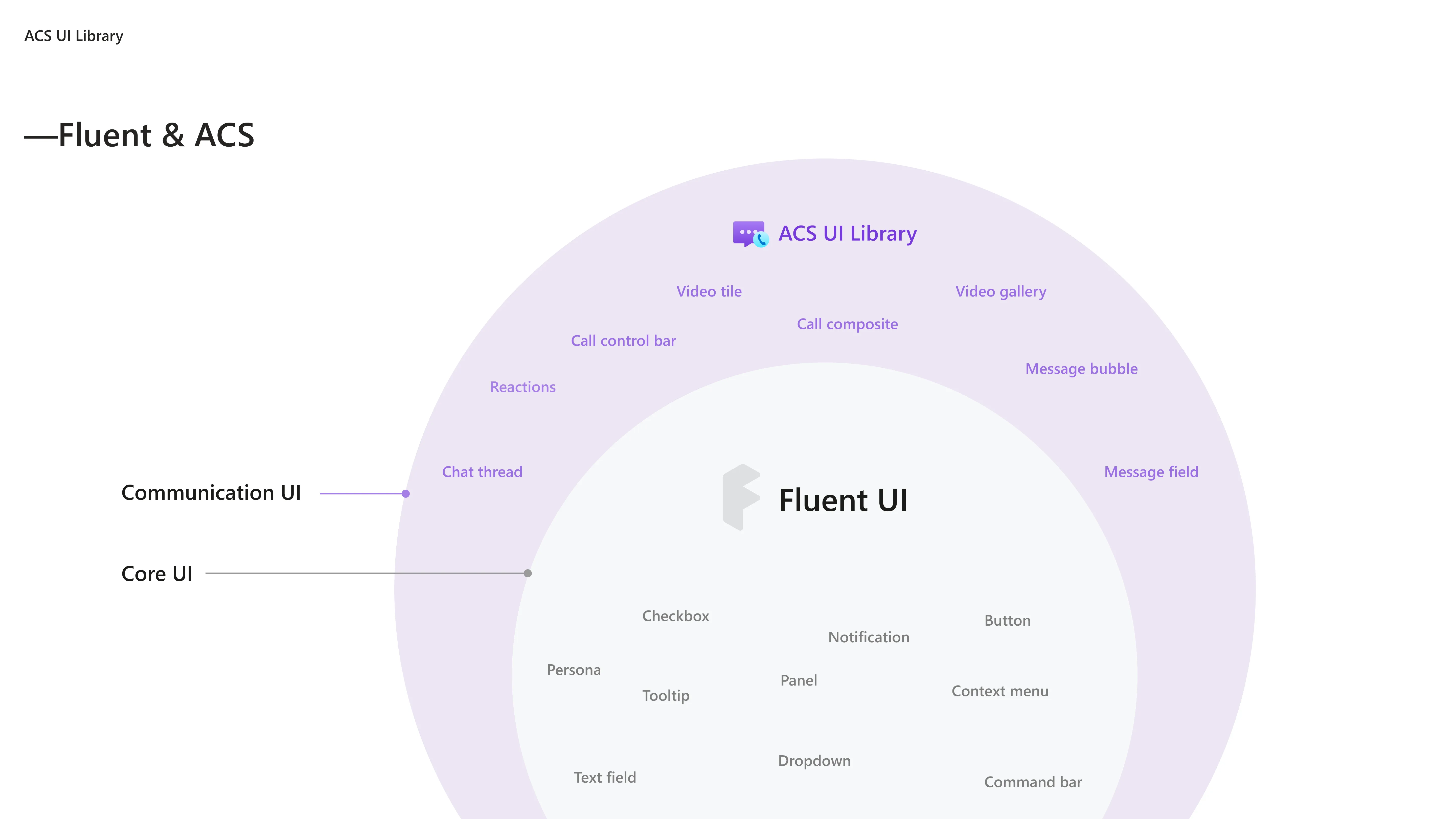This screenshot has height=819, width=1456.
Task: Click the 'Persona' component label
Action: tap(574, 670)
